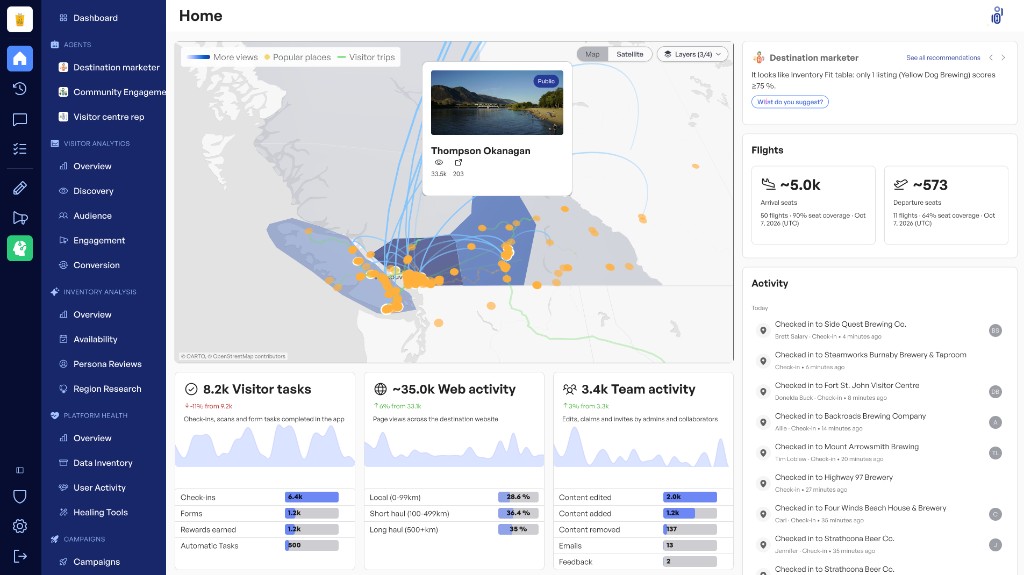Click the Team activity people icon
The width and height of the screenshot is (1024, 575).
point(569,389)
